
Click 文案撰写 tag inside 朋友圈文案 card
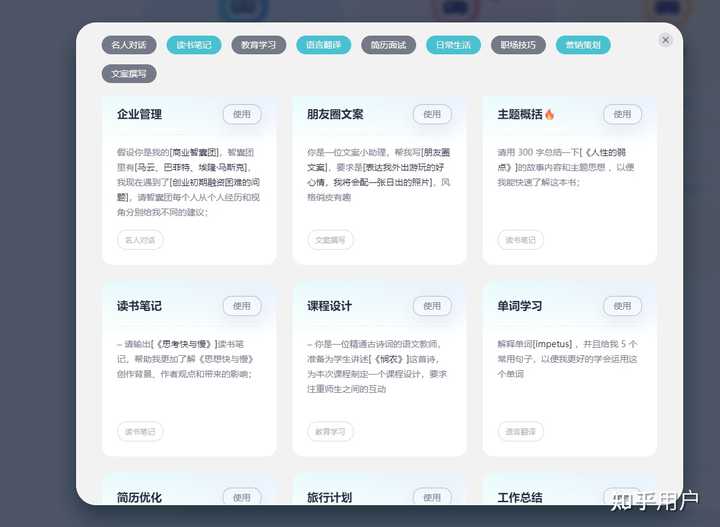(x=330, y=240)
